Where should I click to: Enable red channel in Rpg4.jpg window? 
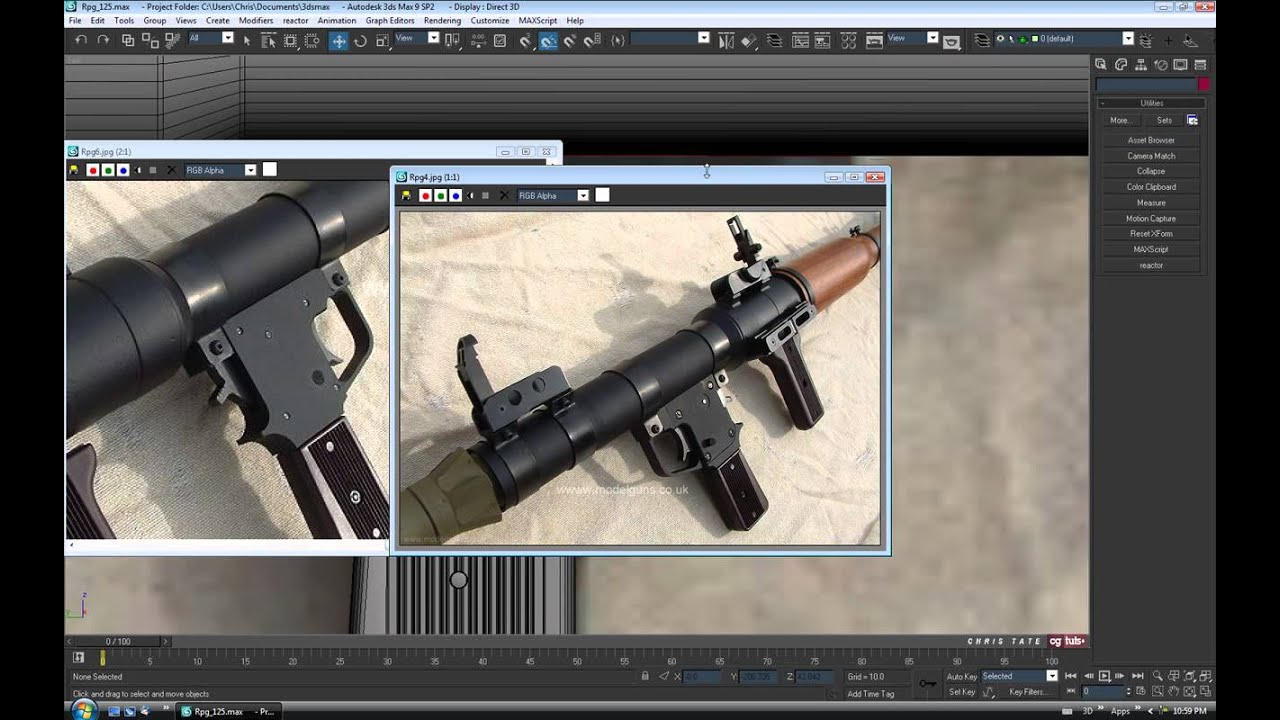(424, 196)
